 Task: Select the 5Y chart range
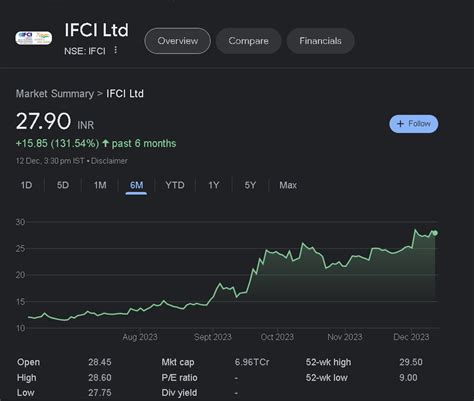tap(250, 185)
